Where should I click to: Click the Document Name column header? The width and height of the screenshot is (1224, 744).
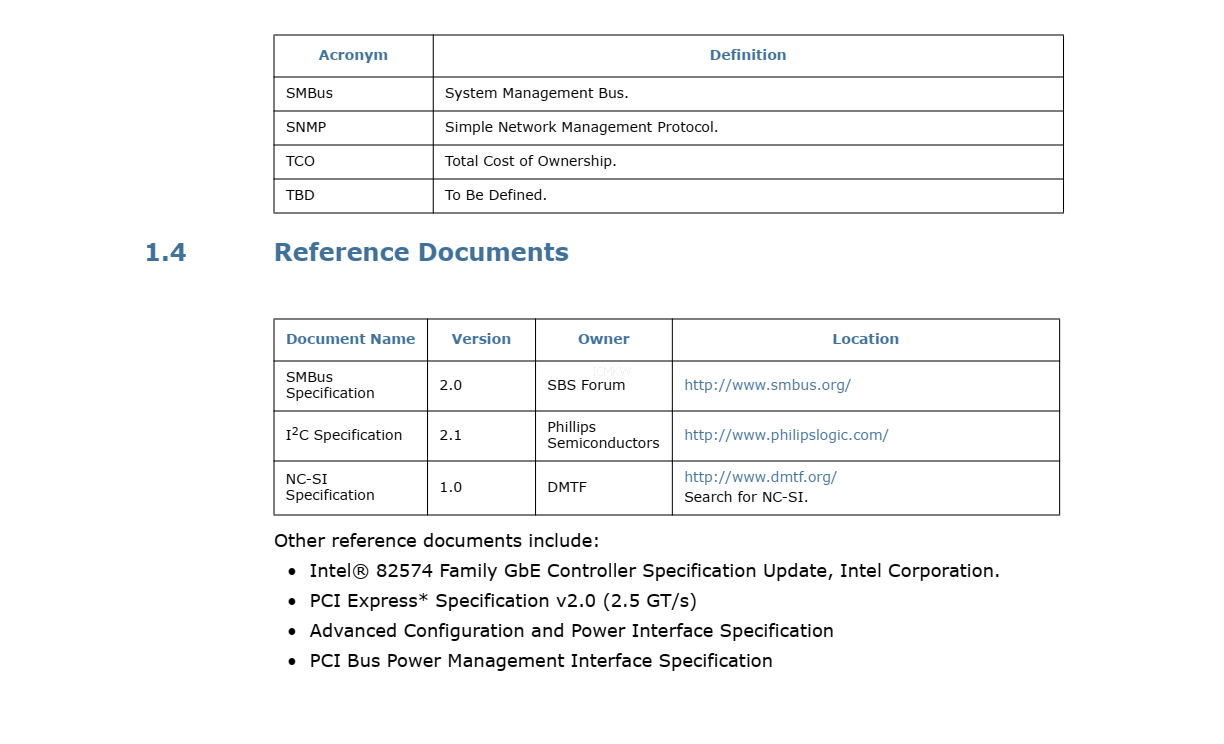pyautogui.click(x=350, y=339)
